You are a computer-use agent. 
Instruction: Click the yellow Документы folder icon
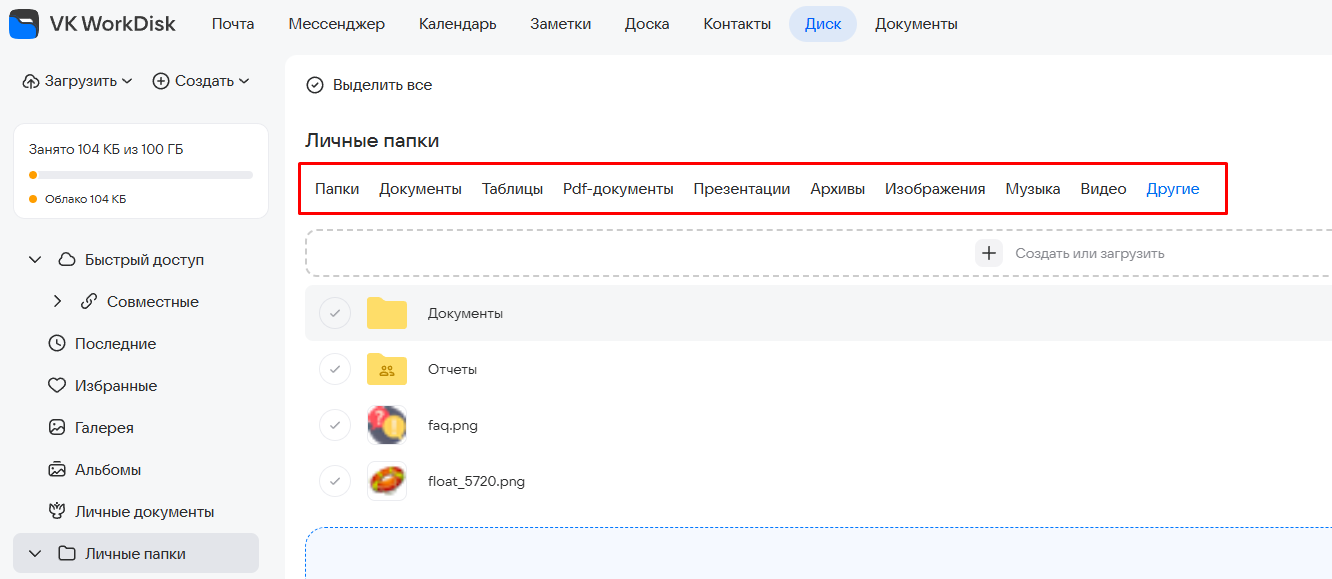[x=387, y=313]
